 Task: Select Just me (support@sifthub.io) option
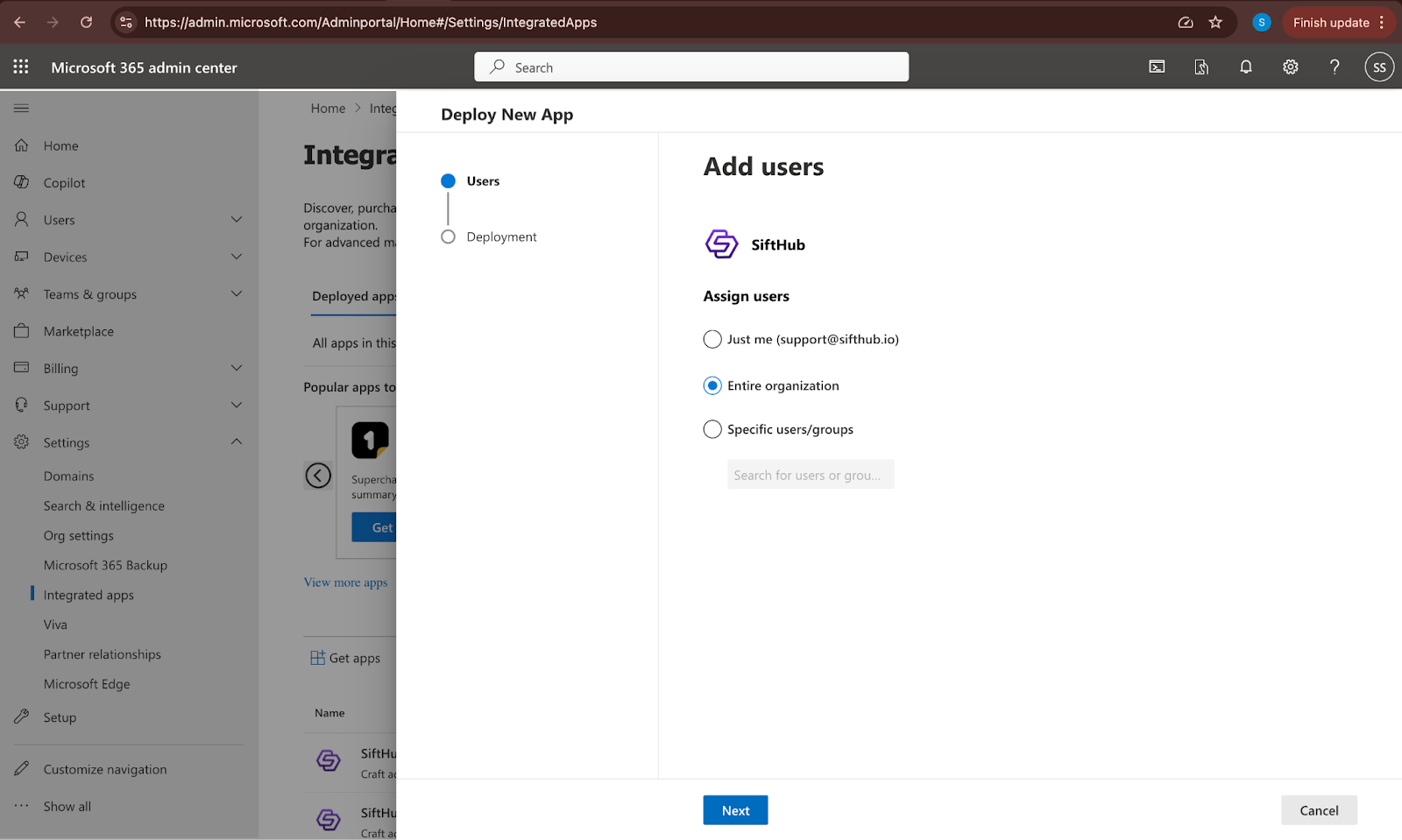tap(712, 339)
